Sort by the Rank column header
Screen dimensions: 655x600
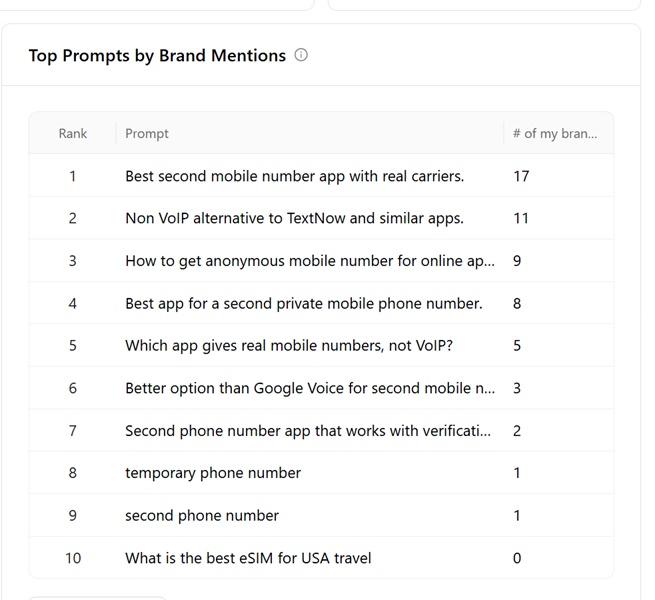pos(73,134)
